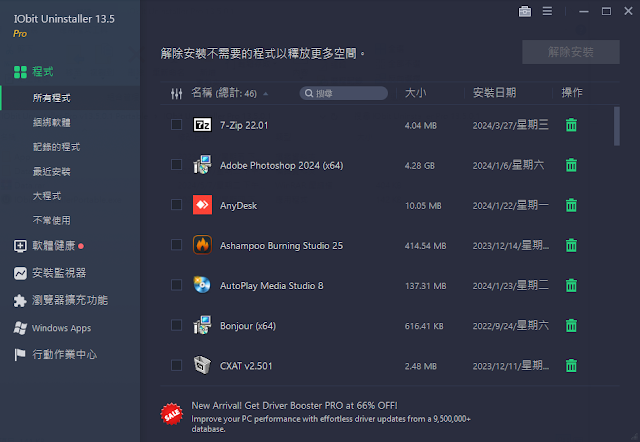Click the 行動作業中心 flag icon
Screen dimensions: 640x442
20,355
